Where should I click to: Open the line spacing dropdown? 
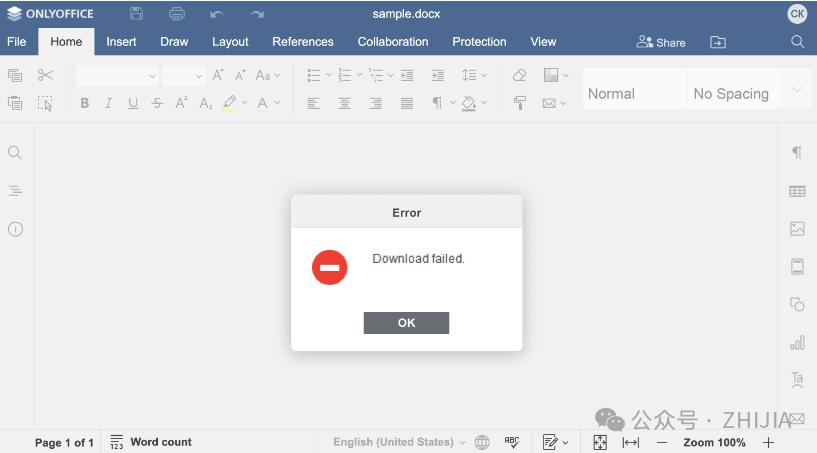coord(474,76)
